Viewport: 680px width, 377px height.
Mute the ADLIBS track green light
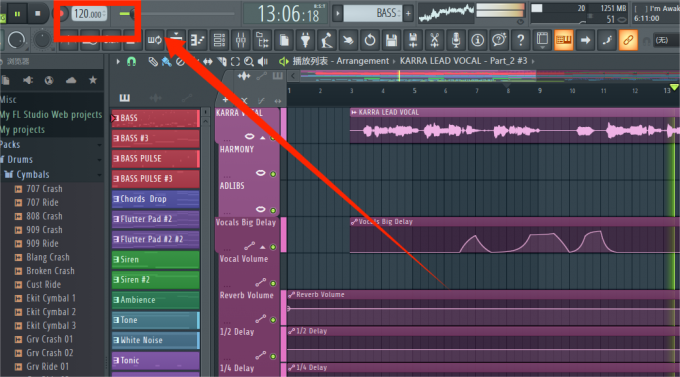(x=273, y=210)
